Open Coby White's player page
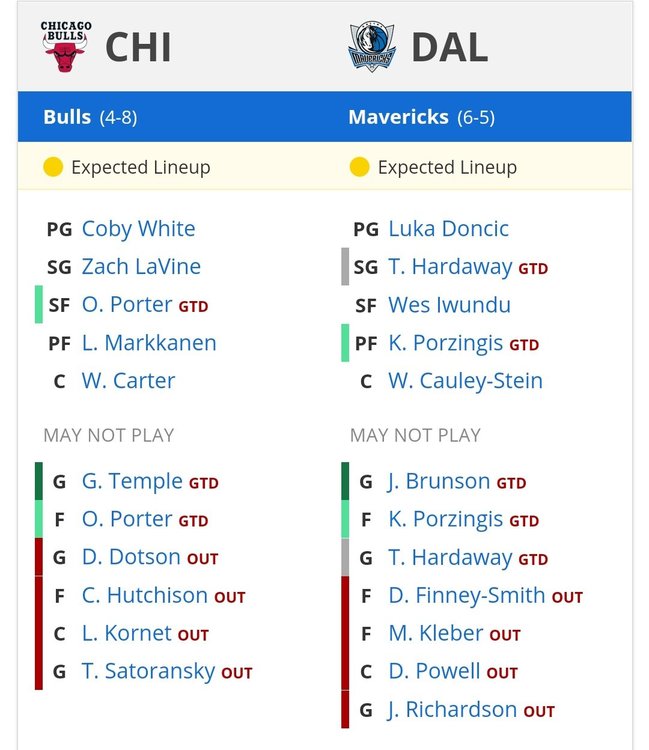The image size is (649, 750). click(x=138, y=229)
